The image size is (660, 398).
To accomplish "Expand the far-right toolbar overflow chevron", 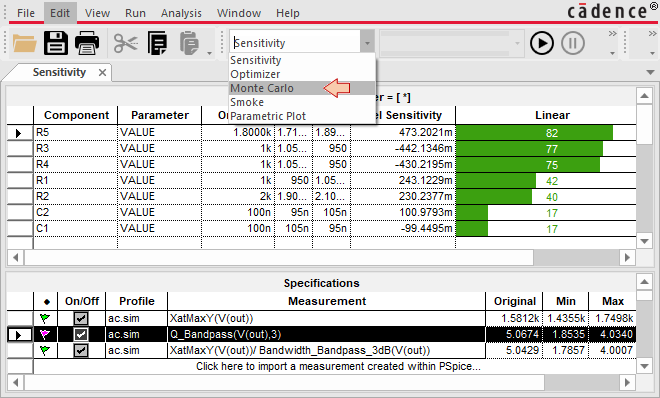I will [x=652, y=34].
